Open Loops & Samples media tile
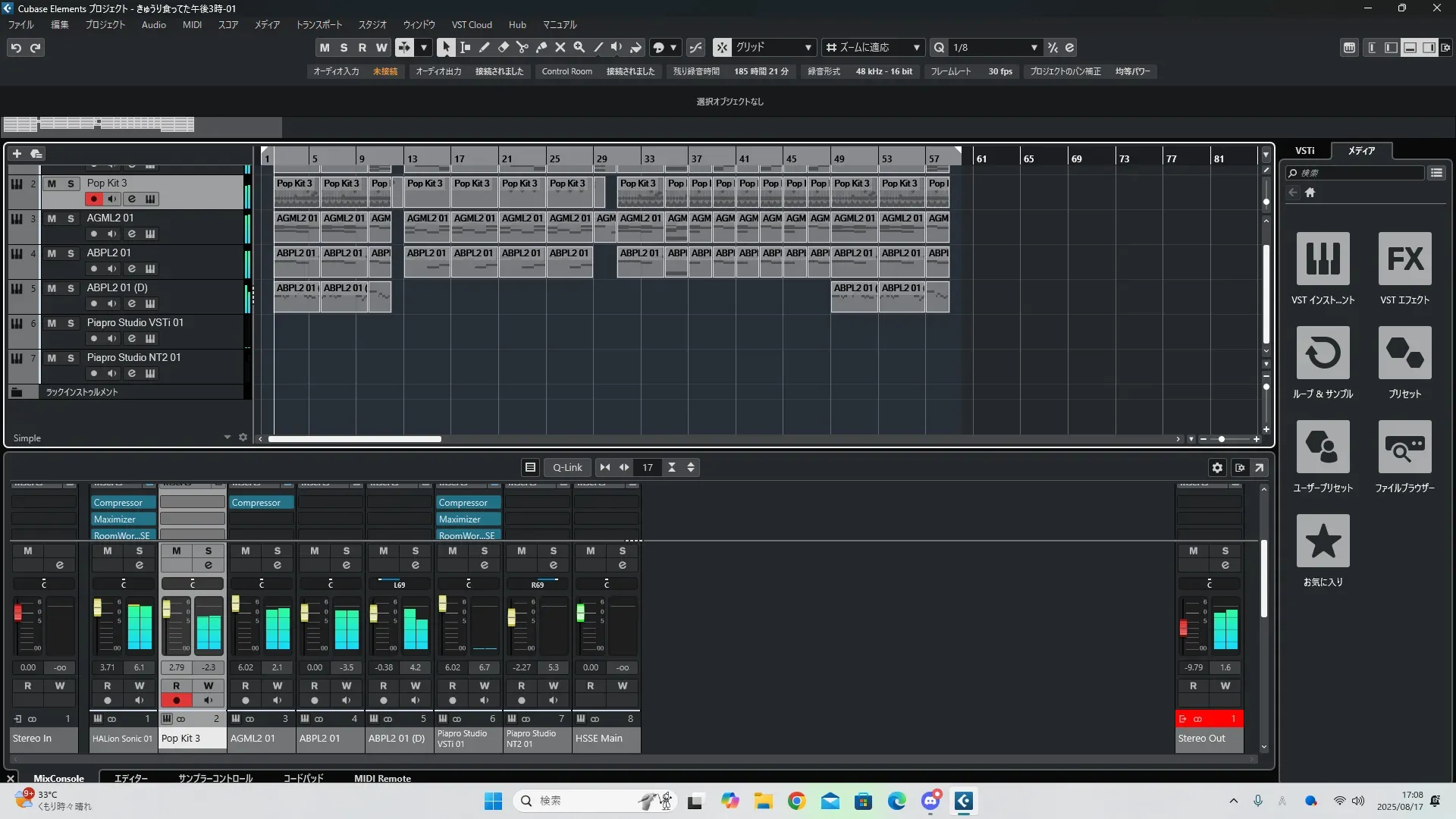The width and height of the screenshot is (1456, 819). [x=1323, y=353]
